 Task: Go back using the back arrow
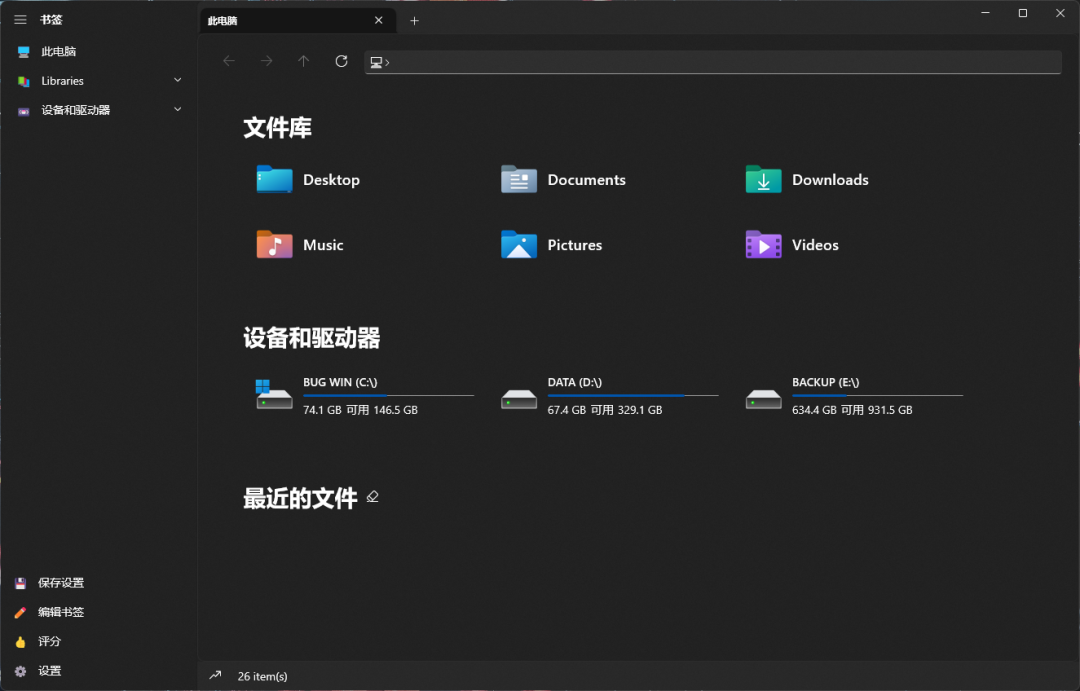pyautogui.click(x=228, y=61)
